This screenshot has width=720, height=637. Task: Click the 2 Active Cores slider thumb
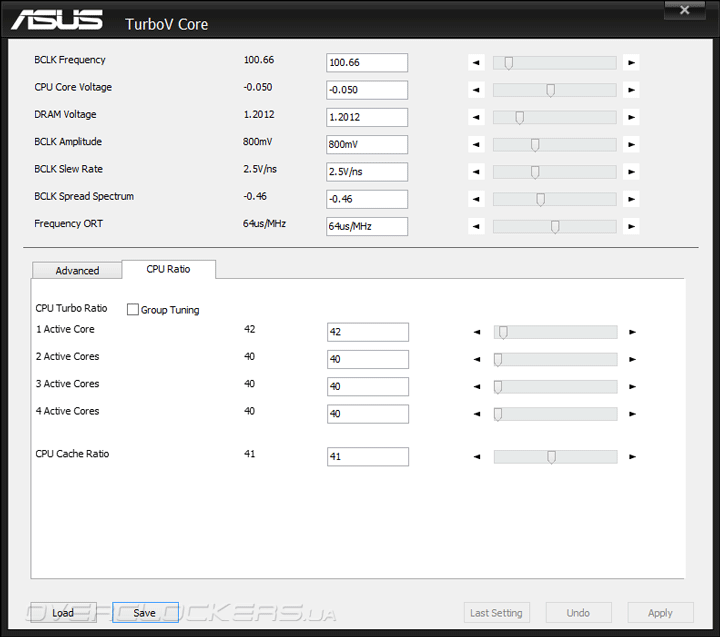(x=498, y=360)
